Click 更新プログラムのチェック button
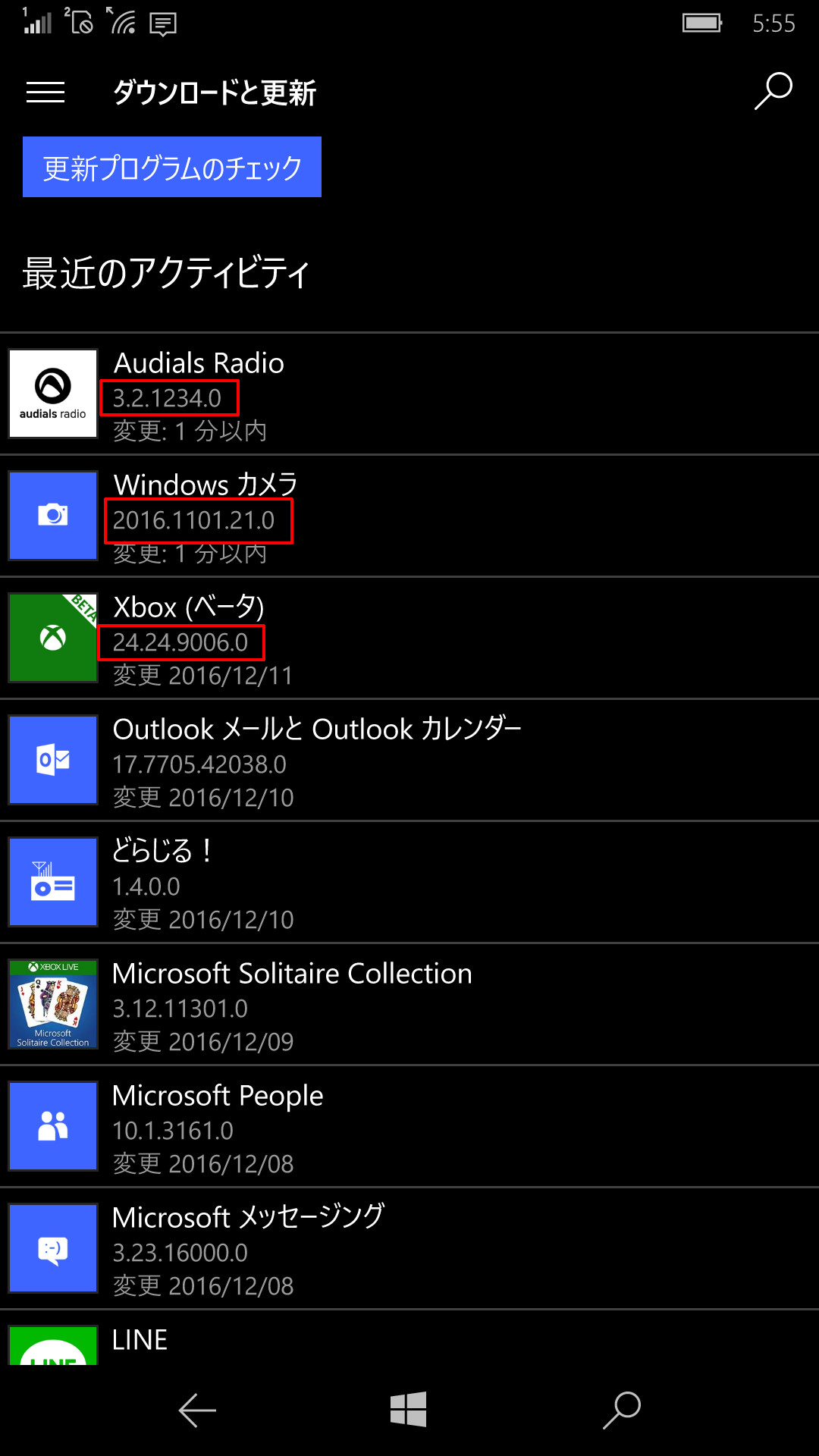 coord(172,167)
